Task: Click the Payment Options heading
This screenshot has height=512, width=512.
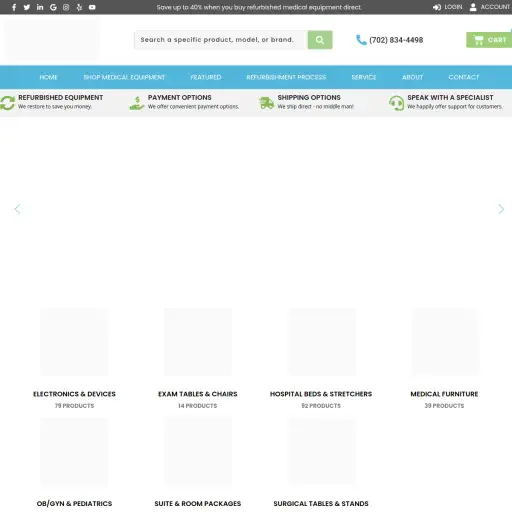Action: [x=179, y=97]
